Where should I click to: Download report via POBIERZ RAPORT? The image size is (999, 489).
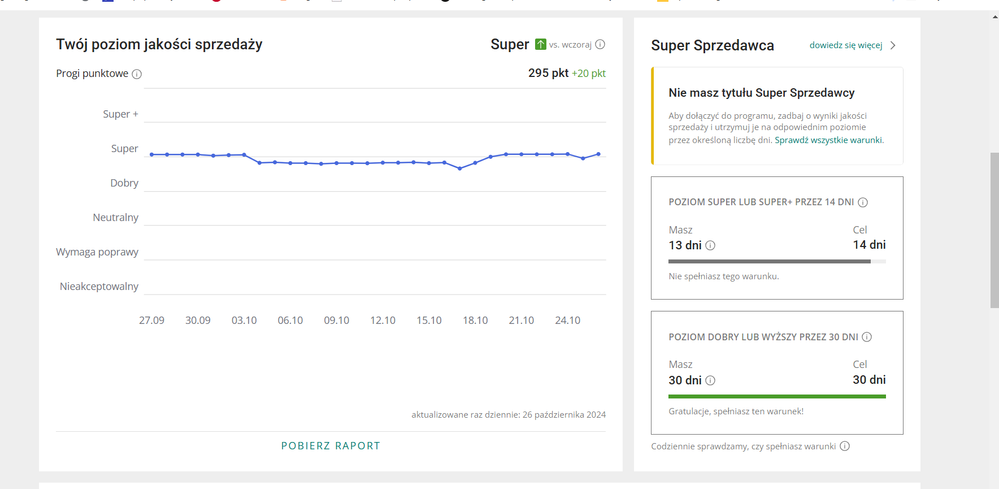(x=331, y=446)
